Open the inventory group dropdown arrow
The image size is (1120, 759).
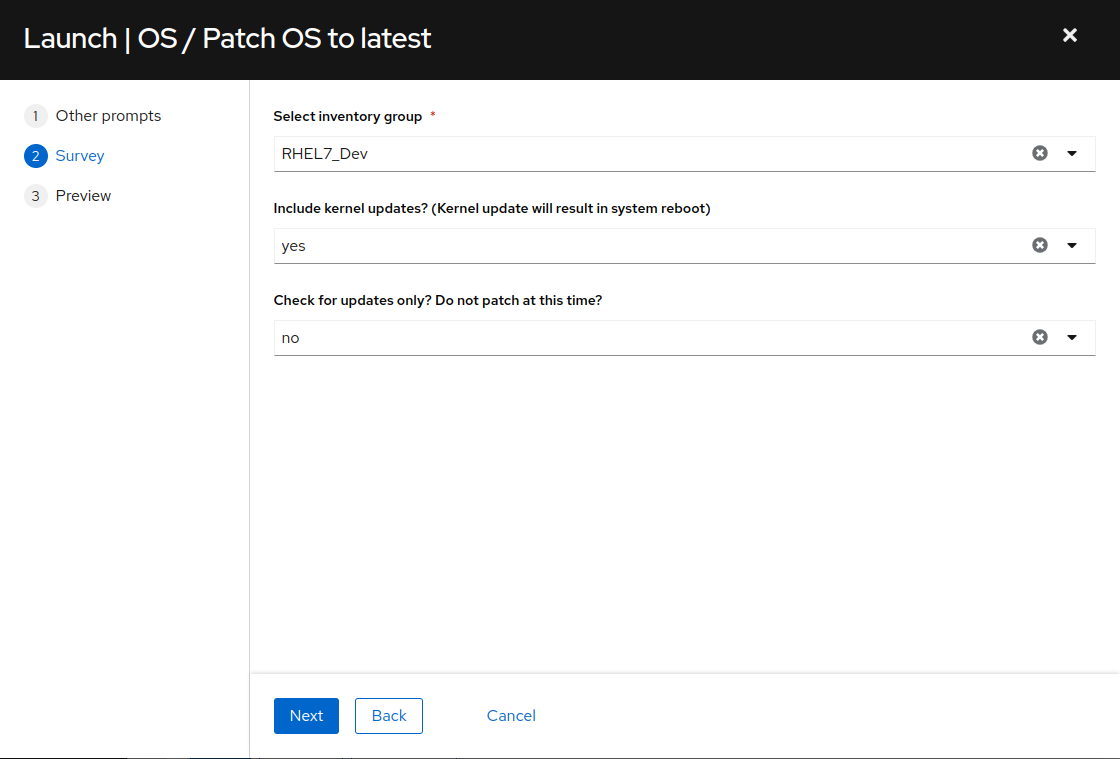1071,154
